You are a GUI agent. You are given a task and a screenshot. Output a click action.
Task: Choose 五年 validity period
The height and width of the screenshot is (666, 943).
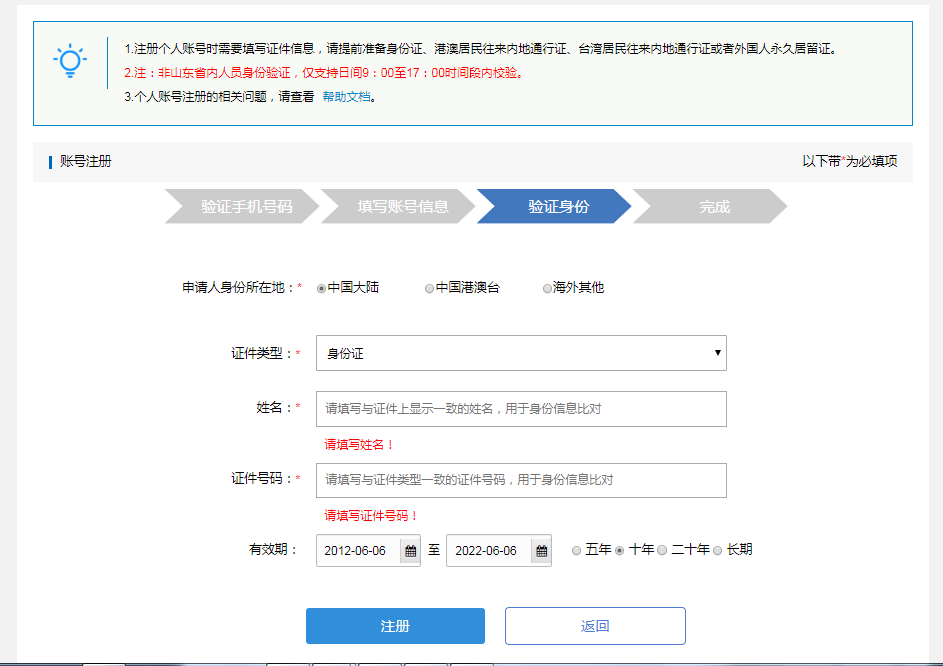(x=576, y=549)
